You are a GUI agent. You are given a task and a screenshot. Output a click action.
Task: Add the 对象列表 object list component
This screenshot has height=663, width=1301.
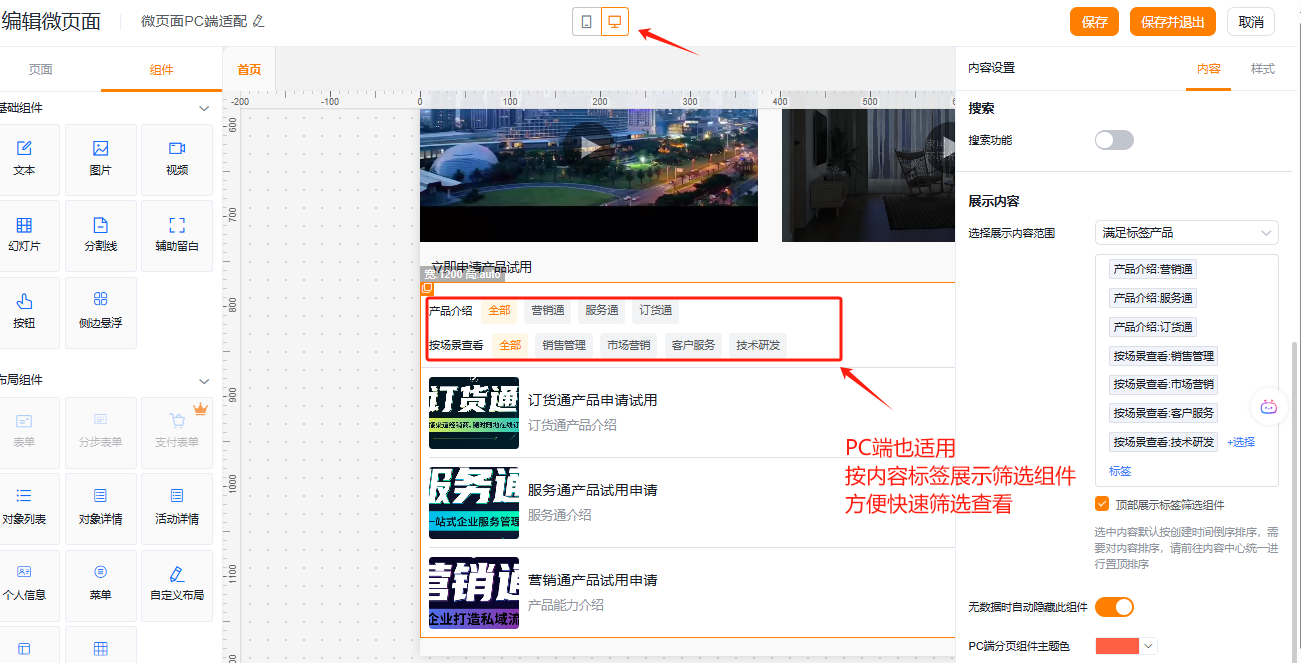point(24,508)
